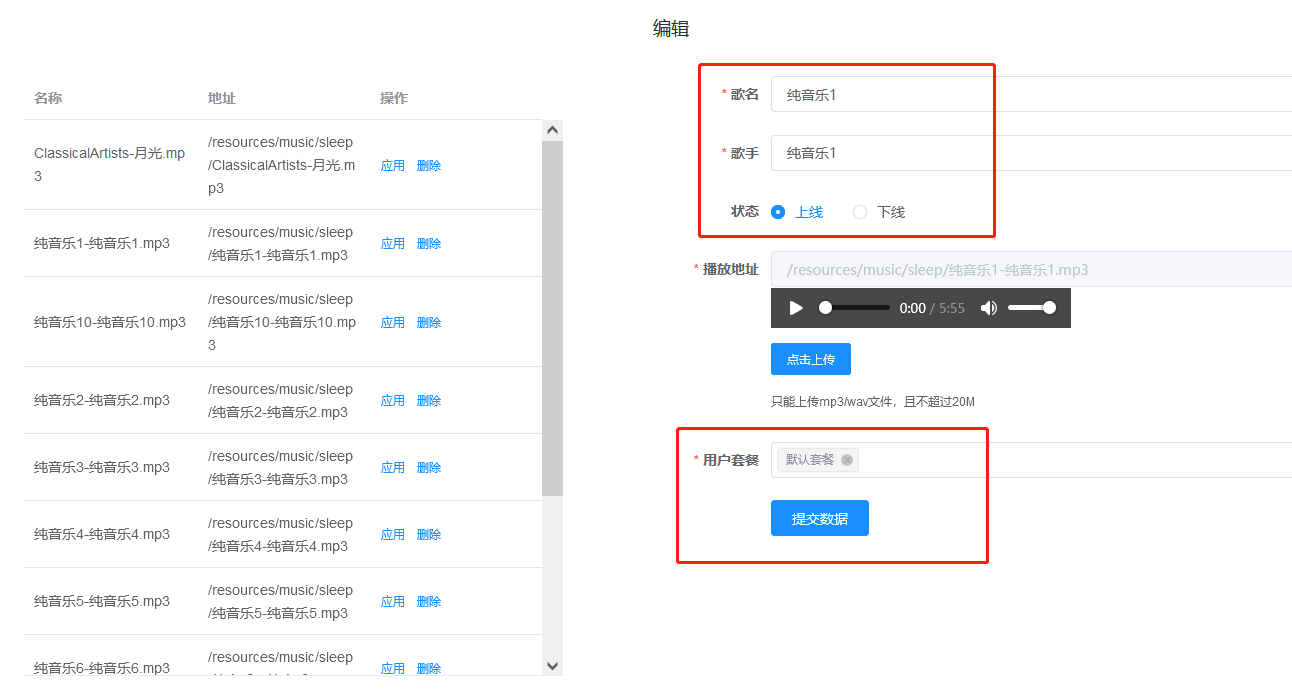Open the 用户套餐 selection dropdown
Screen dimensions: 1292x696
[1070, 460]
